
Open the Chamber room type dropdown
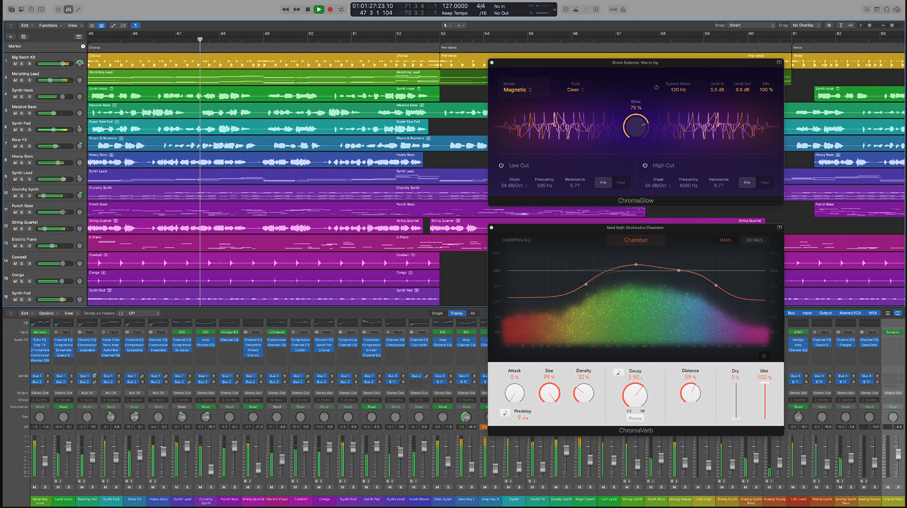pyautogui.click(x=636, y=240)
